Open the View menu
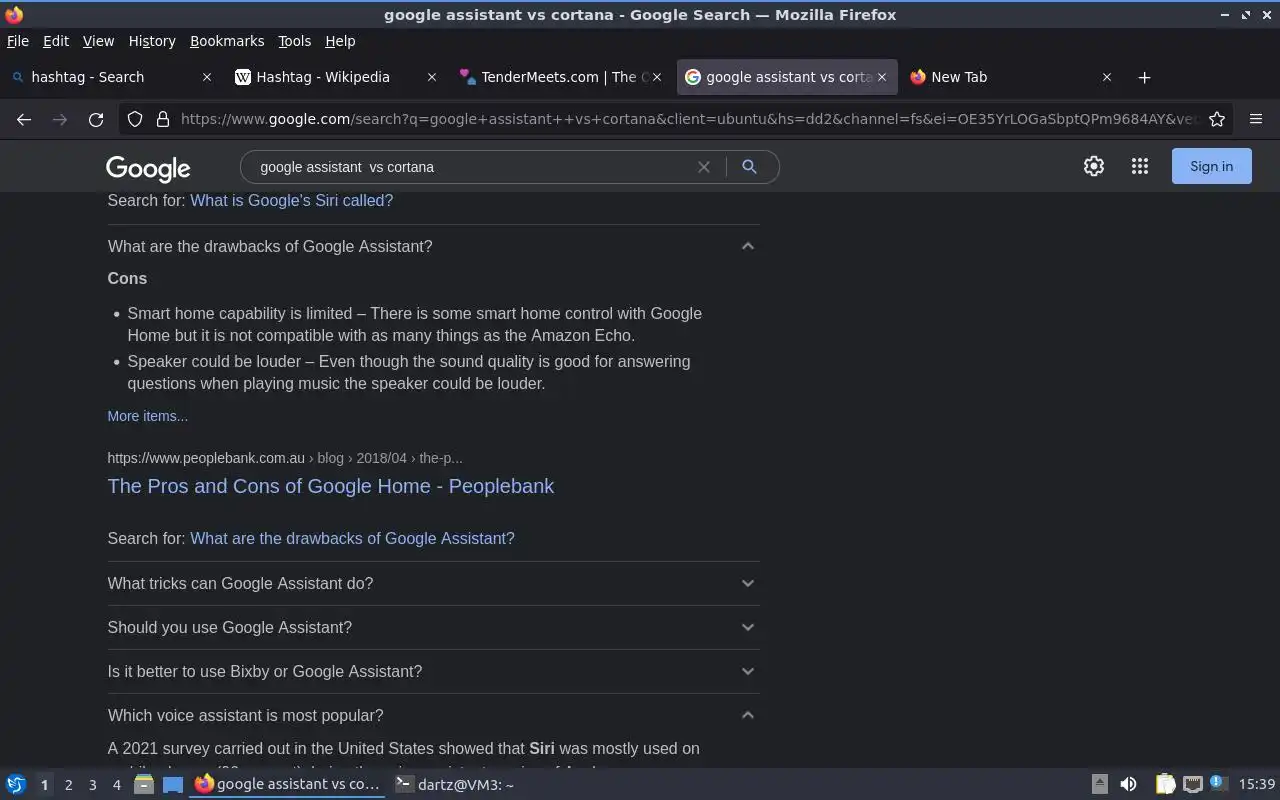This screenshot has height=800, width=1280. click(x=98, y=41)
